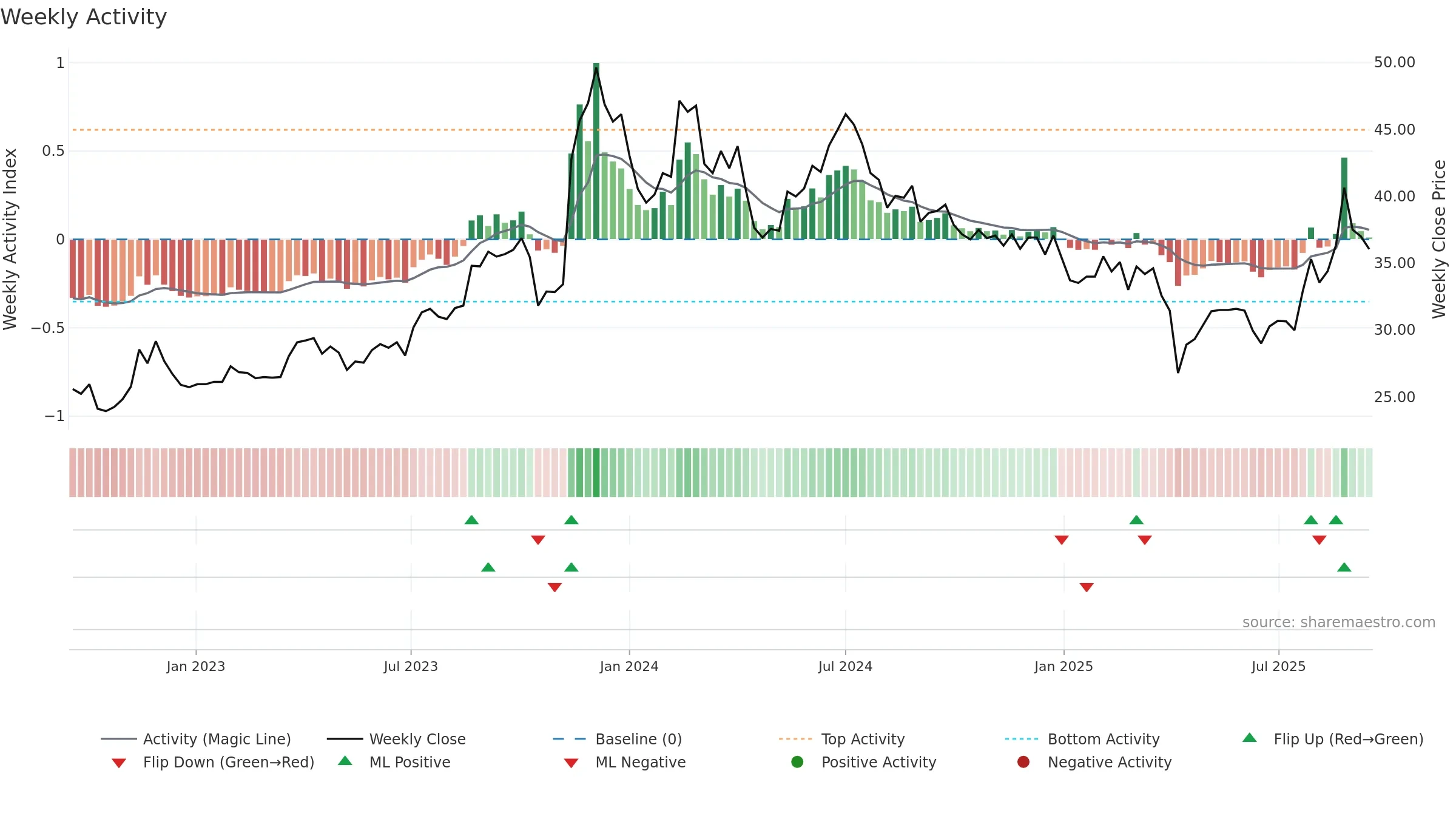Click the tall green activity bar in Aug 2025
The height and width of the screenshot is (819, 1456).
[x=1344, y=198]
